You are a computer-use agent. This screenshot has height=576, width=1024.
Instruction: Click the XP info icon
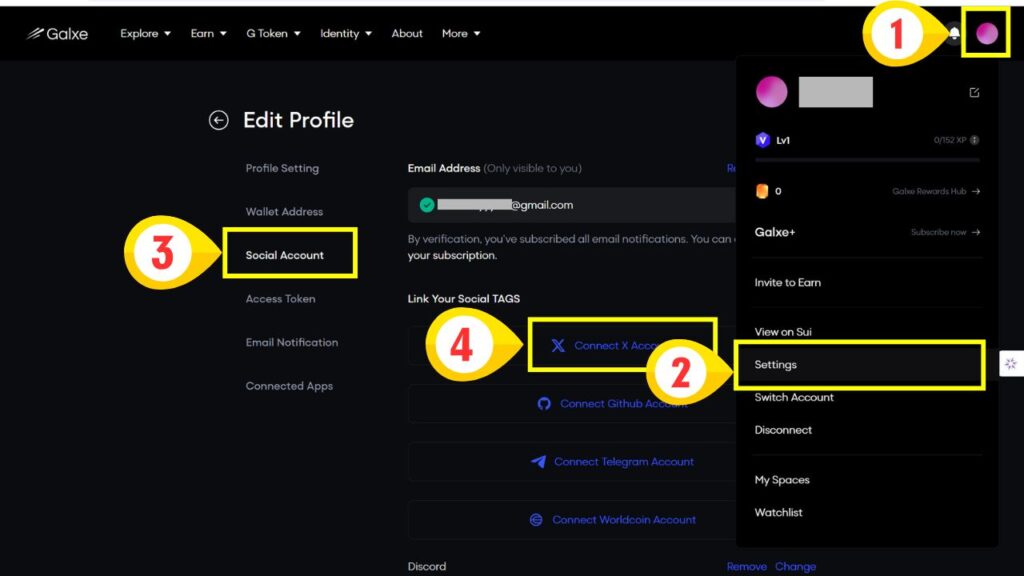pyautogui.click(x=974, y=140)
